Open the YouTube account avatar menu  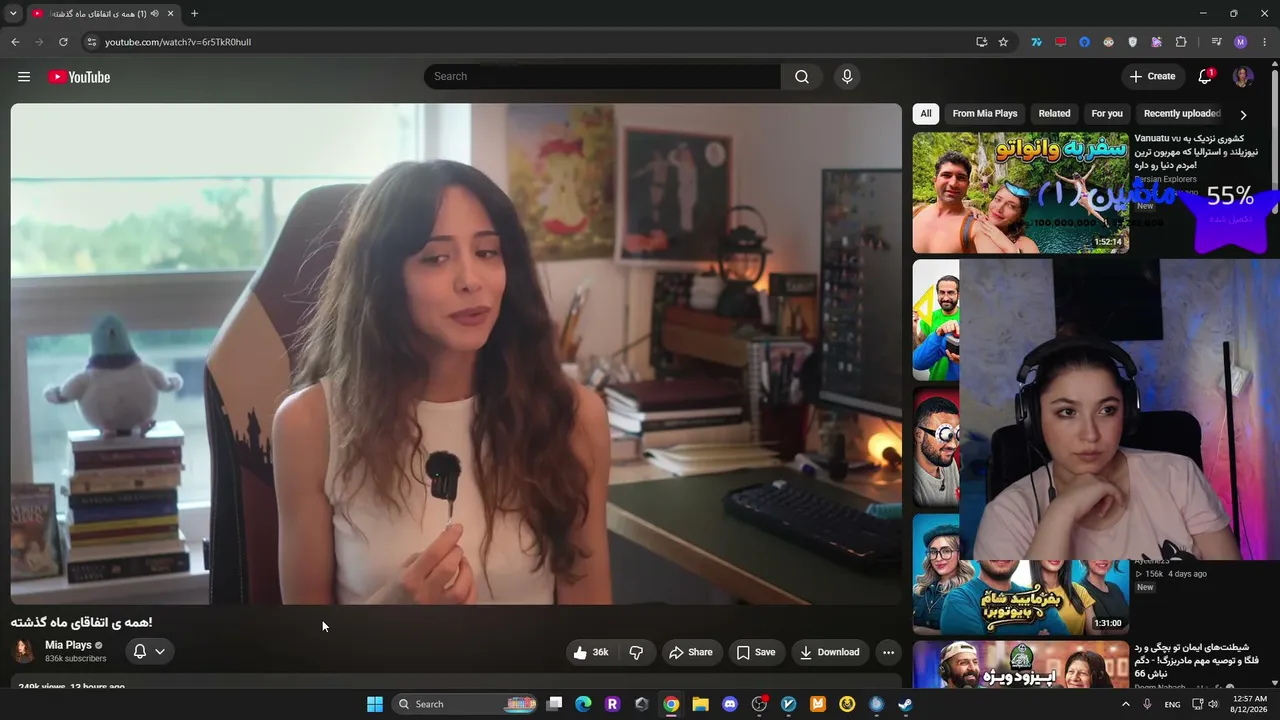(x=1243, y=77)
